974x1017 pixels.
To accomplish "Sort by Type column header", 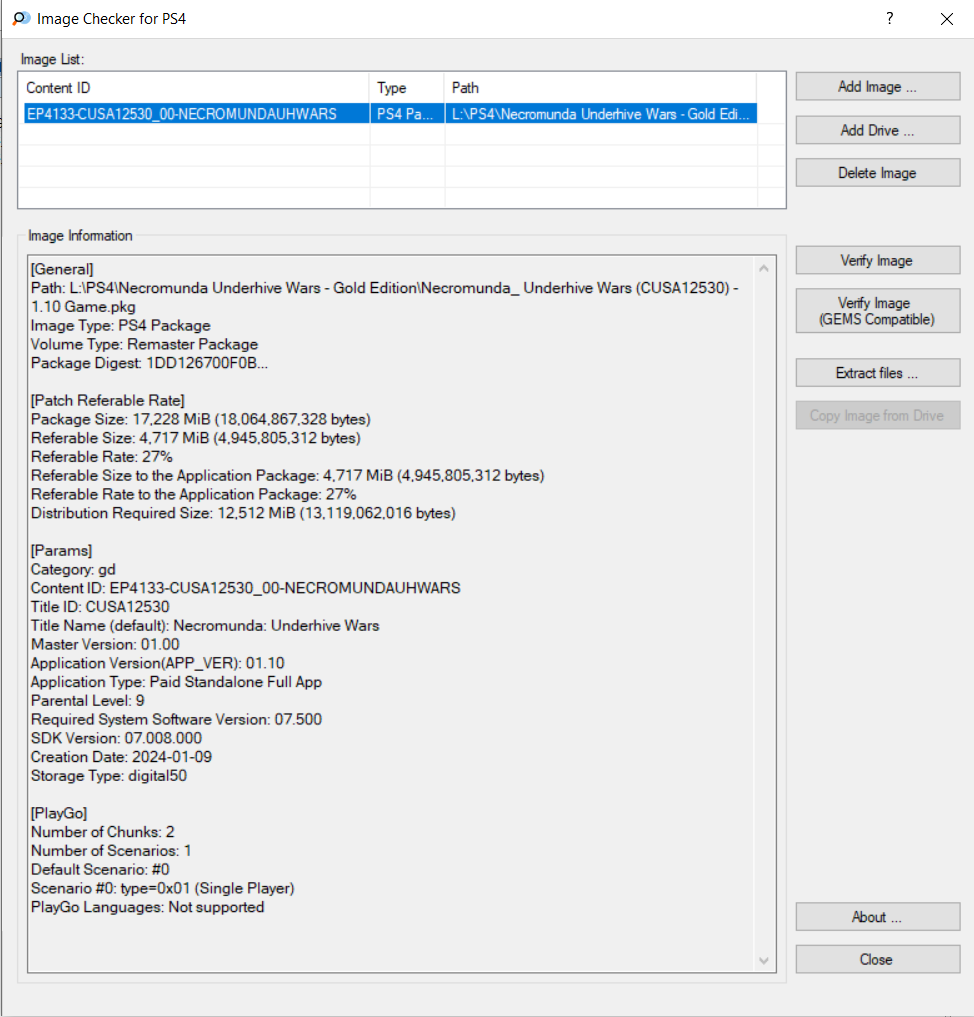I will click(407, 88).
